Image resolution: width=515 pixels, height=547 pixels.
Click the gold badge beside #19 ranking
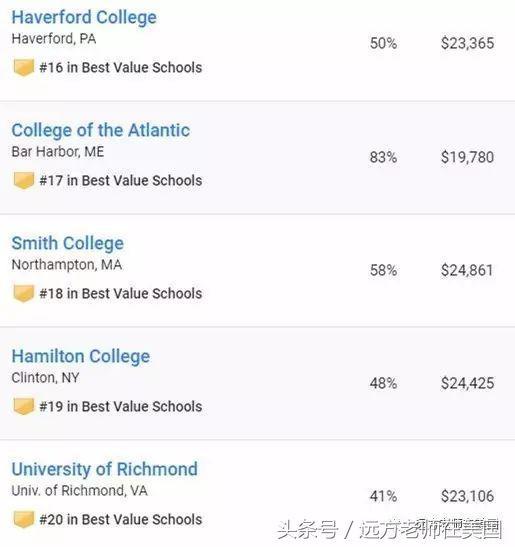tap(24, 406)
